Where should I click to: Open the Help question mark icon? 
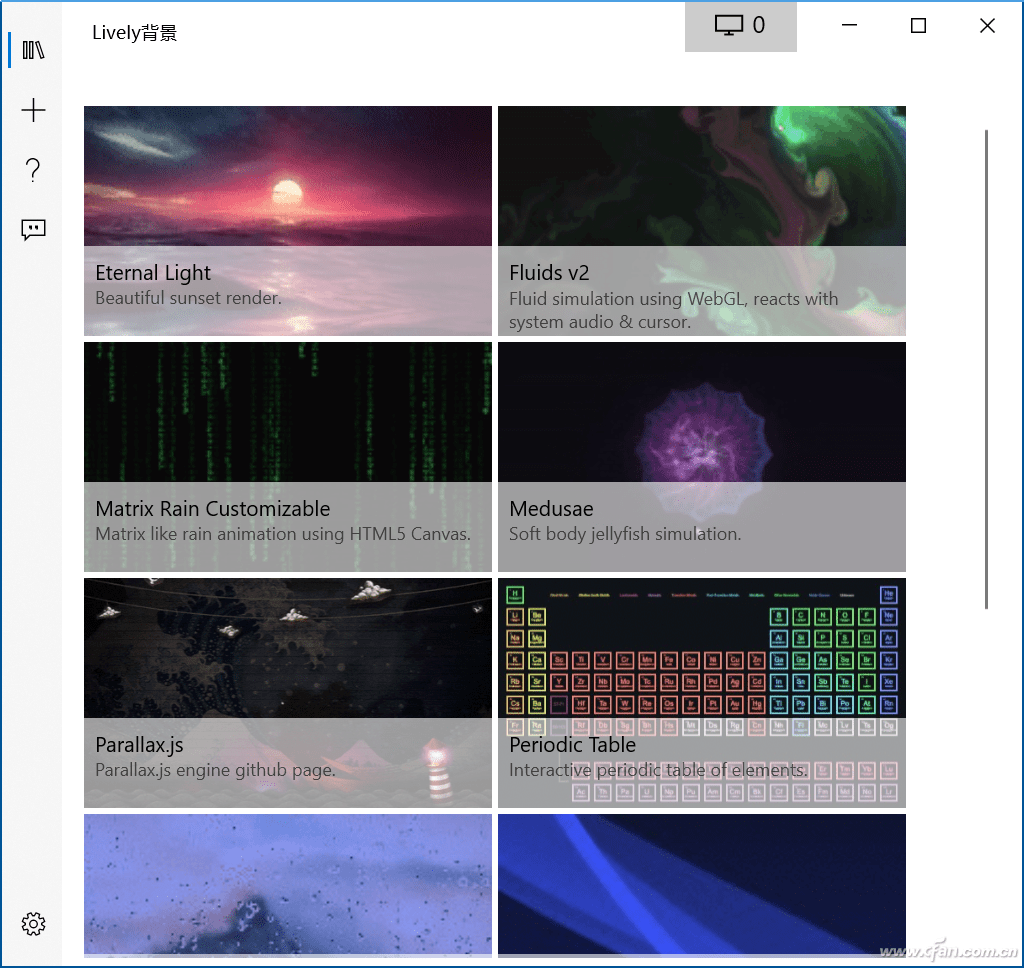[x=33, y=170]
